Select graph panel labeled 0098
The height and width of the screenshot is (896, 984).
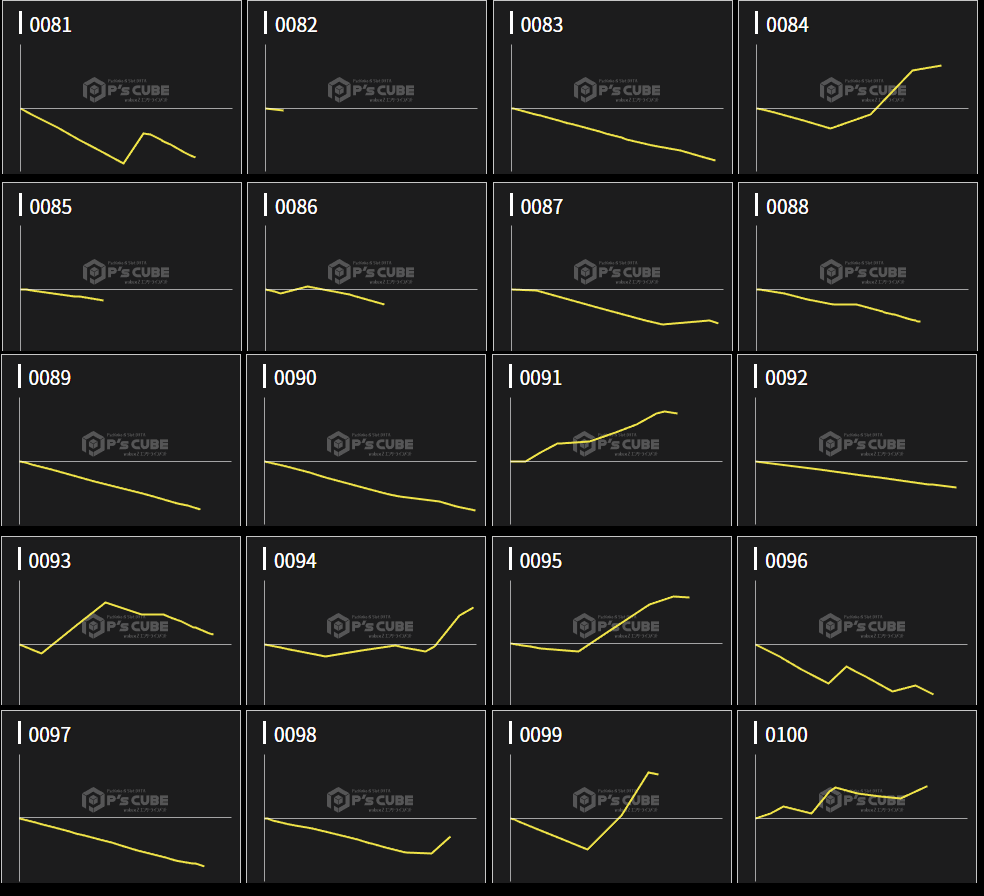point(367,797)
